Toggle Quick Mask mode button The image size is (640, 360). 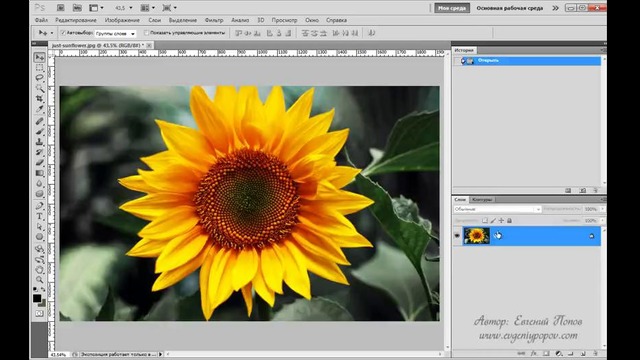pyautogui.click(x=39, y=313)
